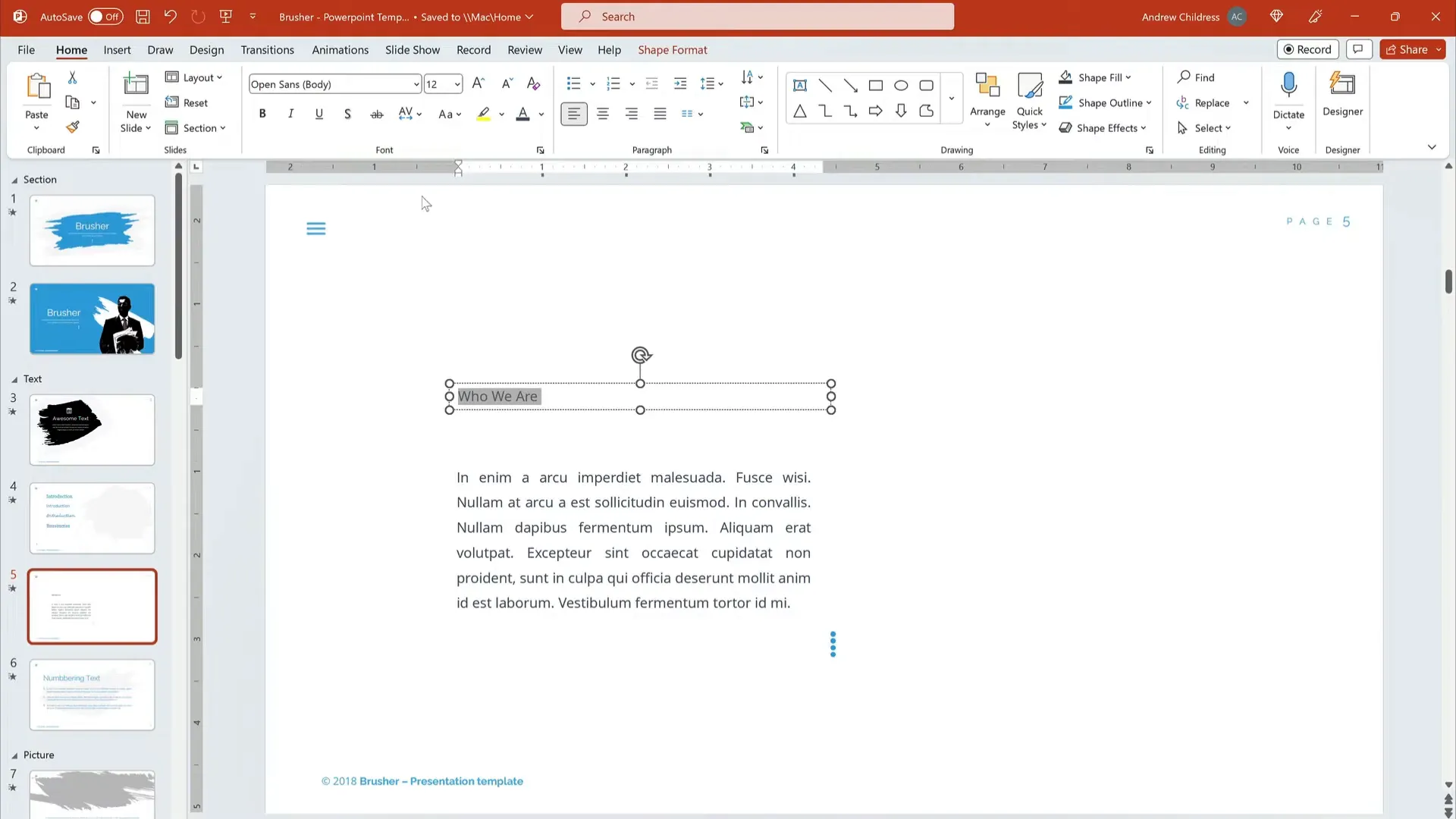The image size is (1456, 819).
Task: Center align the paragraph text
Action: [x=603, y=114]
